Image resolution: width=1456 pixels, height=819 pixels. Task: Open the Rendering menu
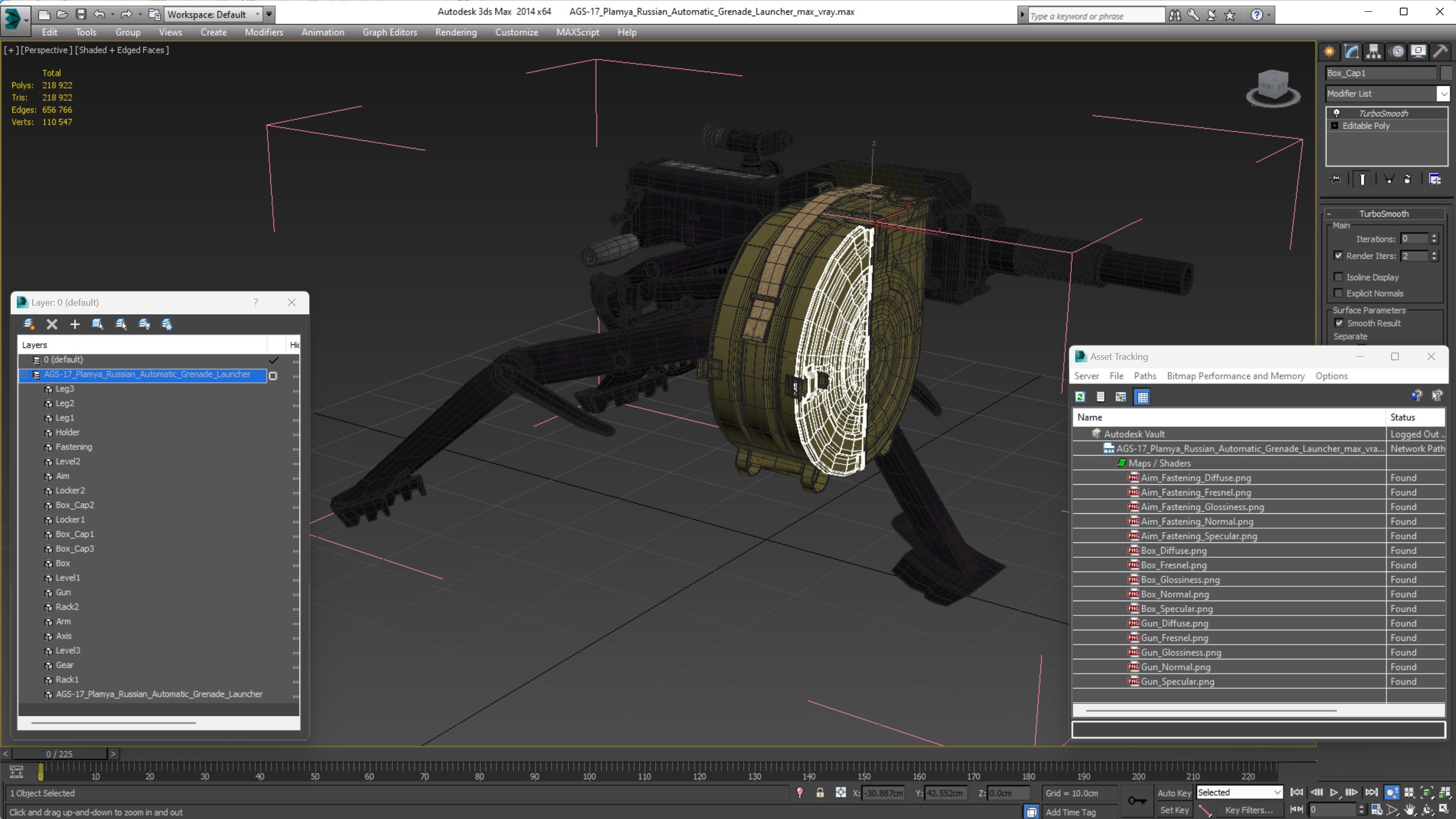pyautogui.click(x=456, y=32)
